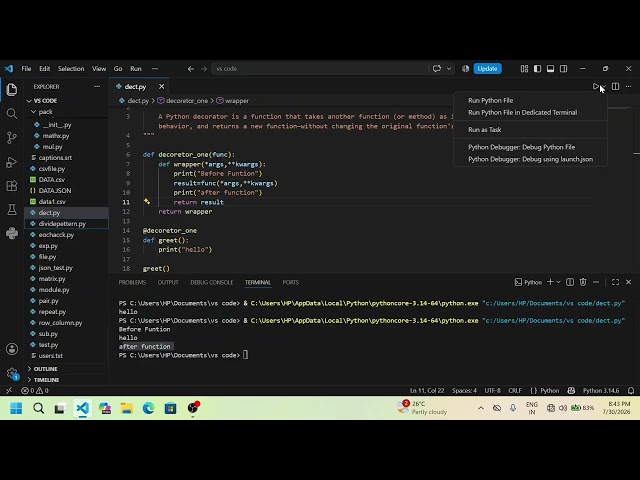Choose Python Debugger: Debug Python File
Screen dimensions: 640x480
(522, 147)
